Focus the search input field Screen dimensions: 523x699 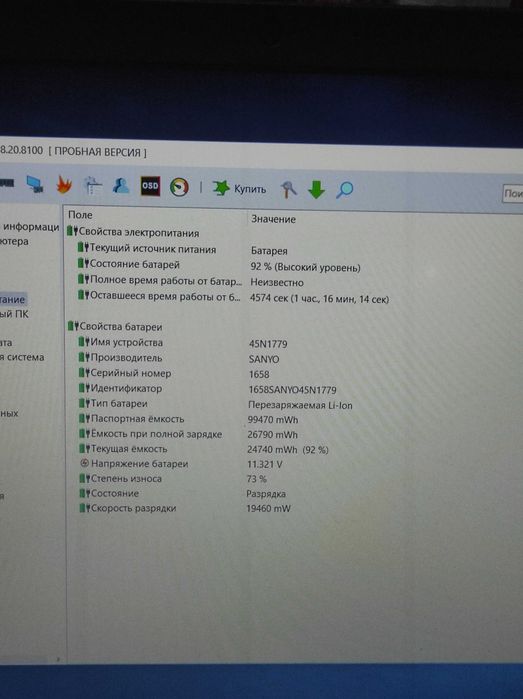(513, 194)
